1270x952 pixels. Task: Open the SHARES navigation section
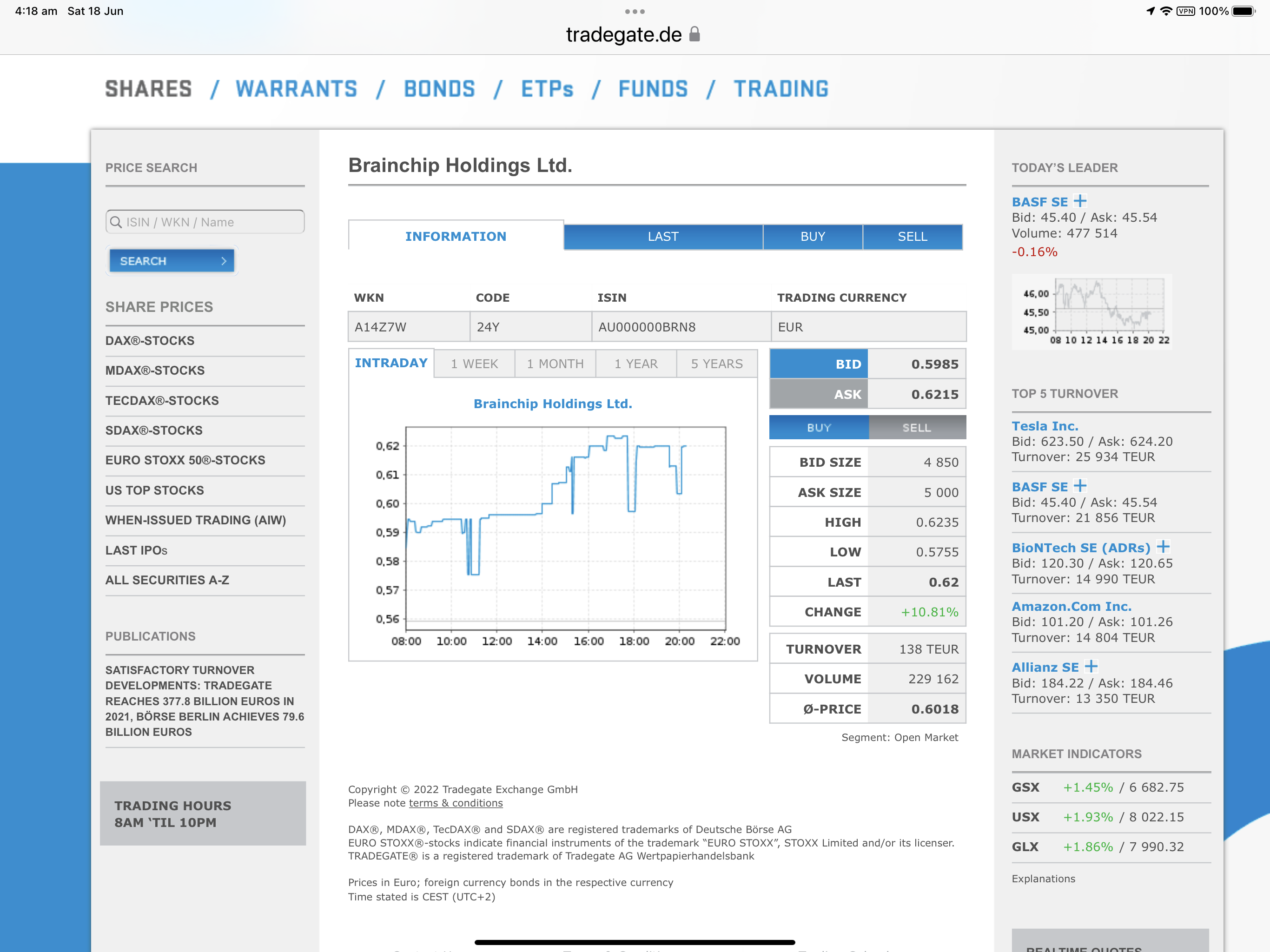[149, 89]
